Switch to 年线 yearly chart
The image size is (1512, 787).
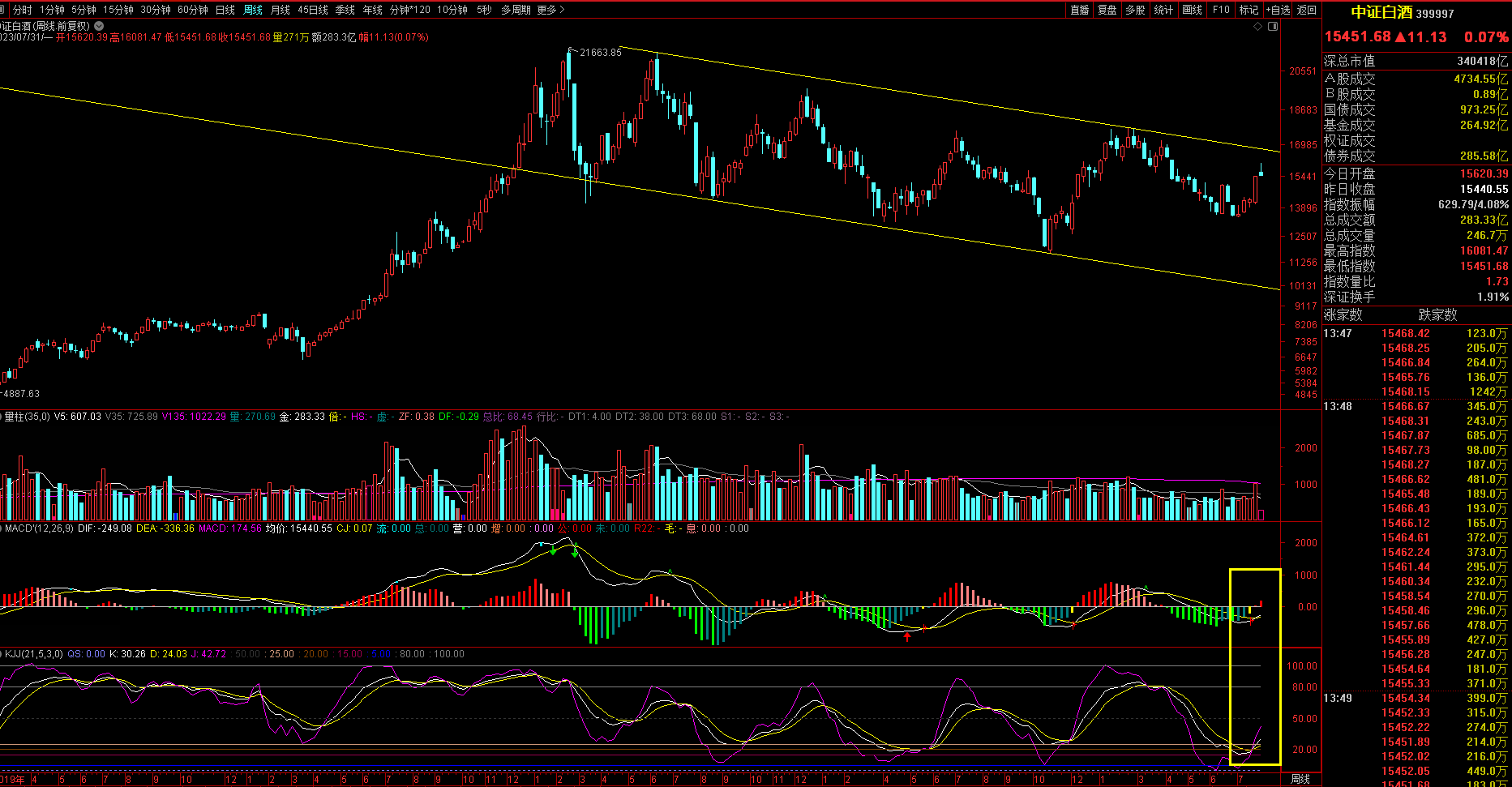click(372, 10)
